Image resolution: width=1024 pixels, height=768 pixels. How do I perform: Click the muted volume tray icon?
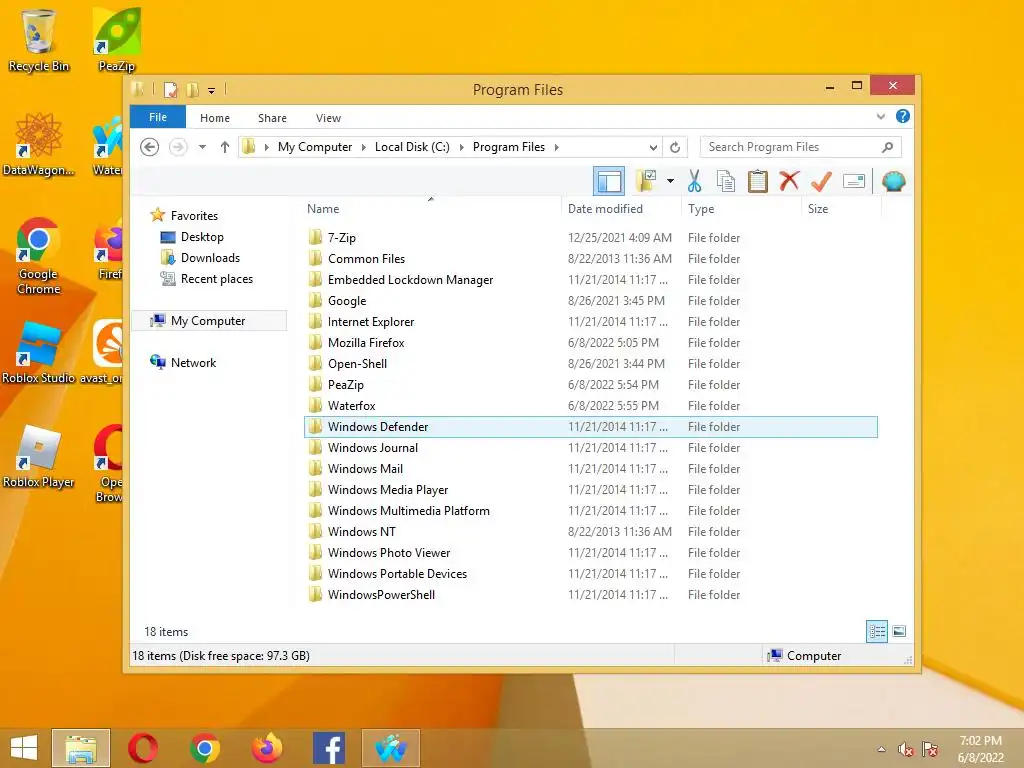[905, 749]
